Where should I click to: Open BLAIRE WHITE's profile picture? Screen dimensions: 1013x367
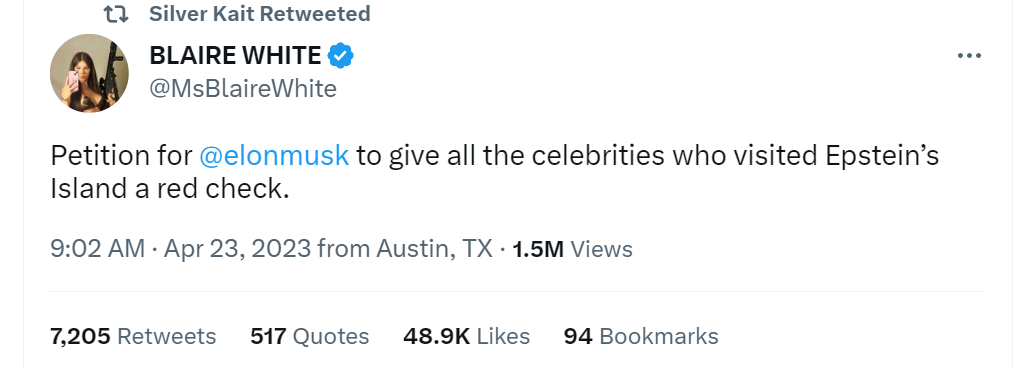89,73
